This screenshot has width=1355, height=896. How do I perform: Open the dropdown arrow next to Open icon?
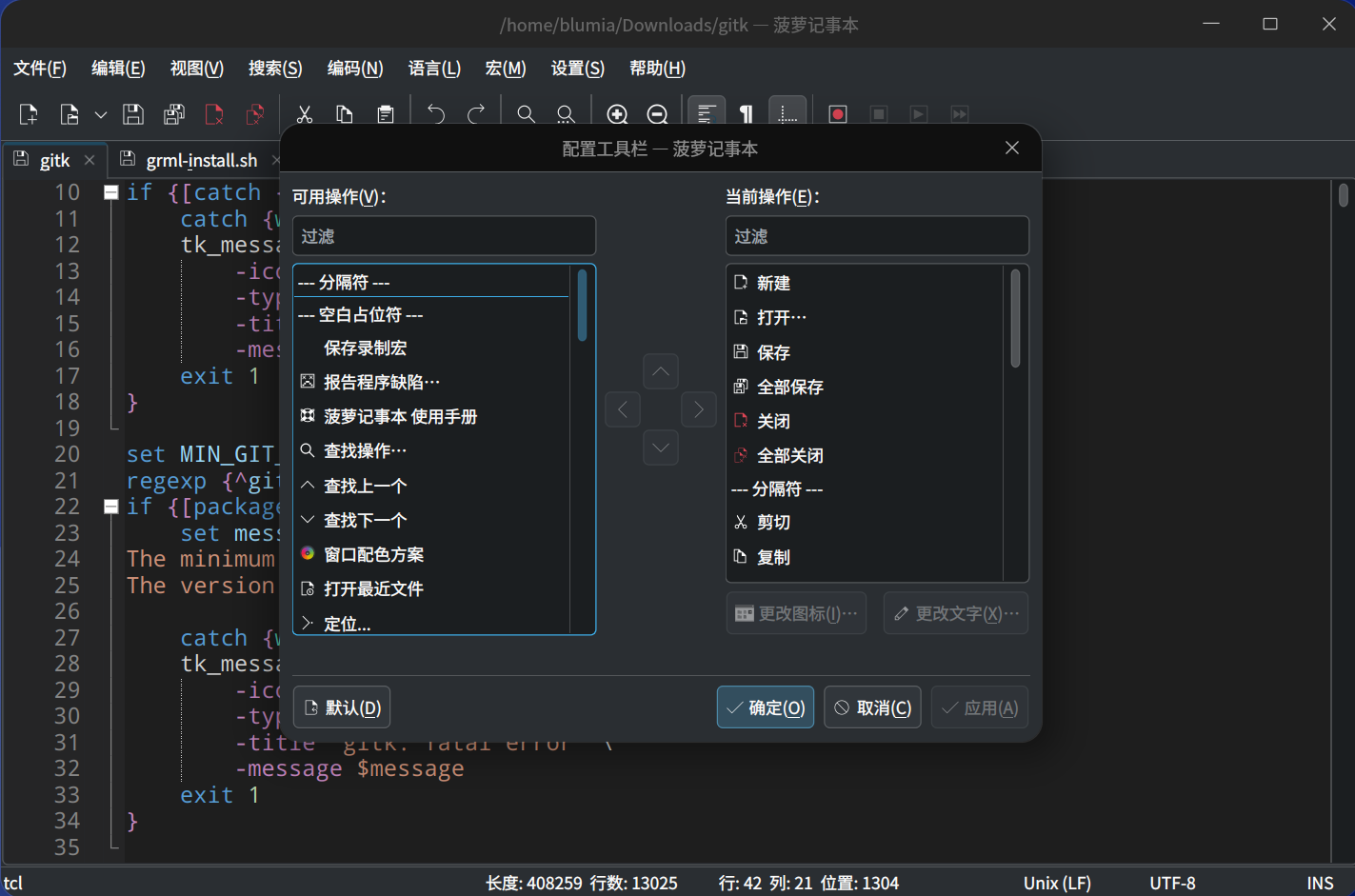coord(101,115)
